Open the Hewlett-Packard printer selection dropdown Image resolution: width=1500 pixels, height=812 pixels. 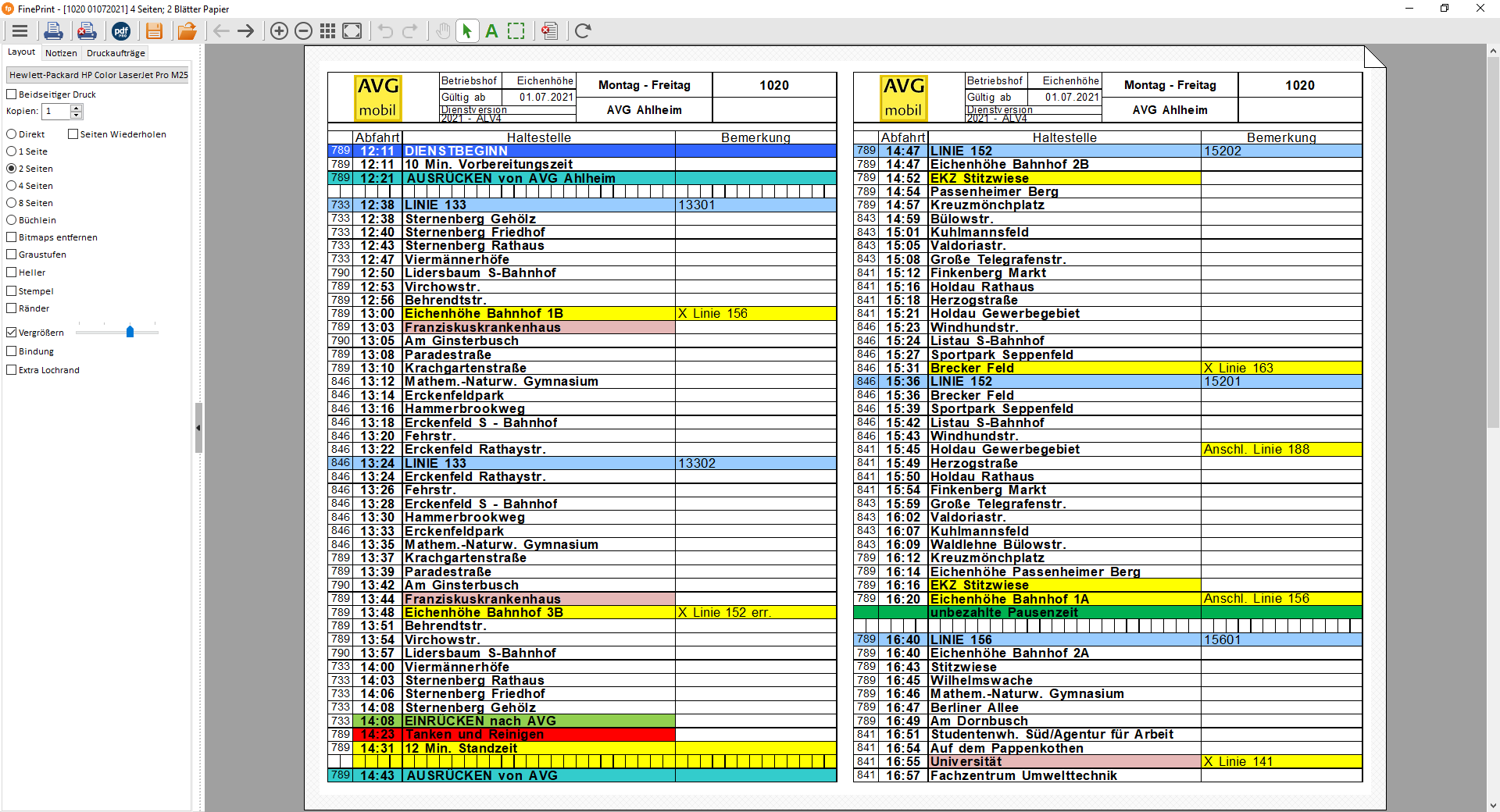coord(98,75)
